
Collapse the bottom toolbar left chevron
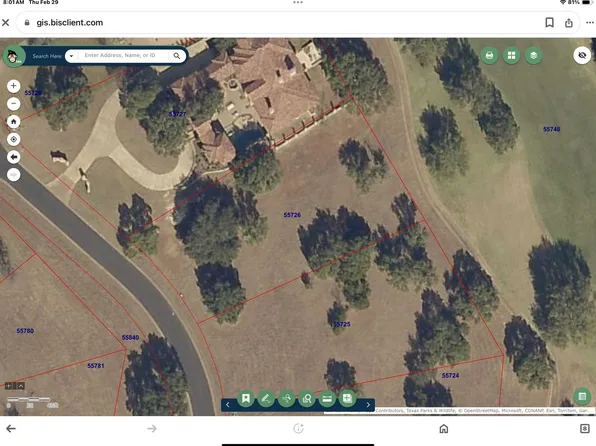pos(227,405)
